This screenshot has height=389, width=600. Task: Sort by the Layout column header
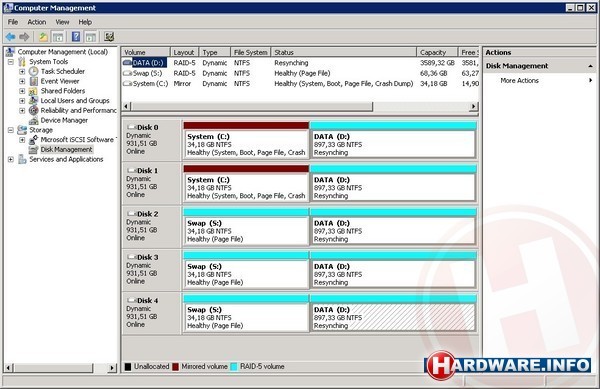point(184,52)
